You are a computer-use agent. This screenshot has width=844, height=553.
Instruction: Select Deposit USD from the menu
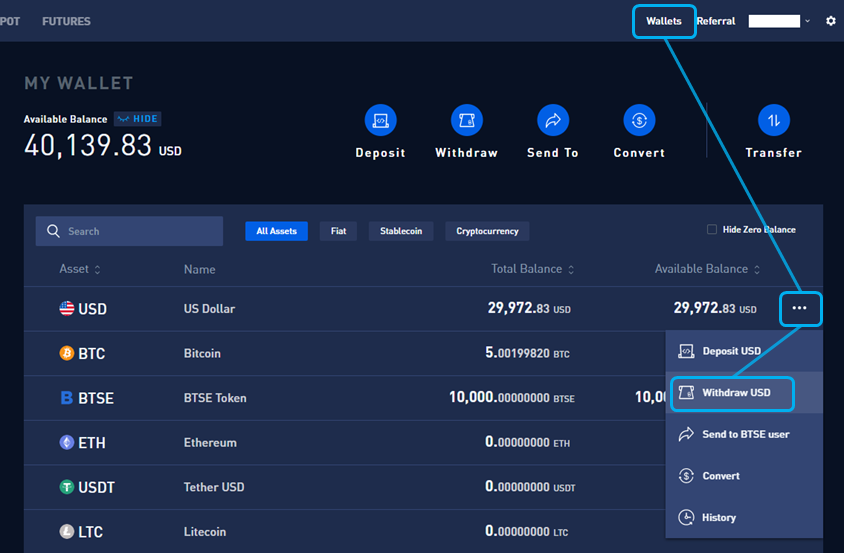(744, 351)
